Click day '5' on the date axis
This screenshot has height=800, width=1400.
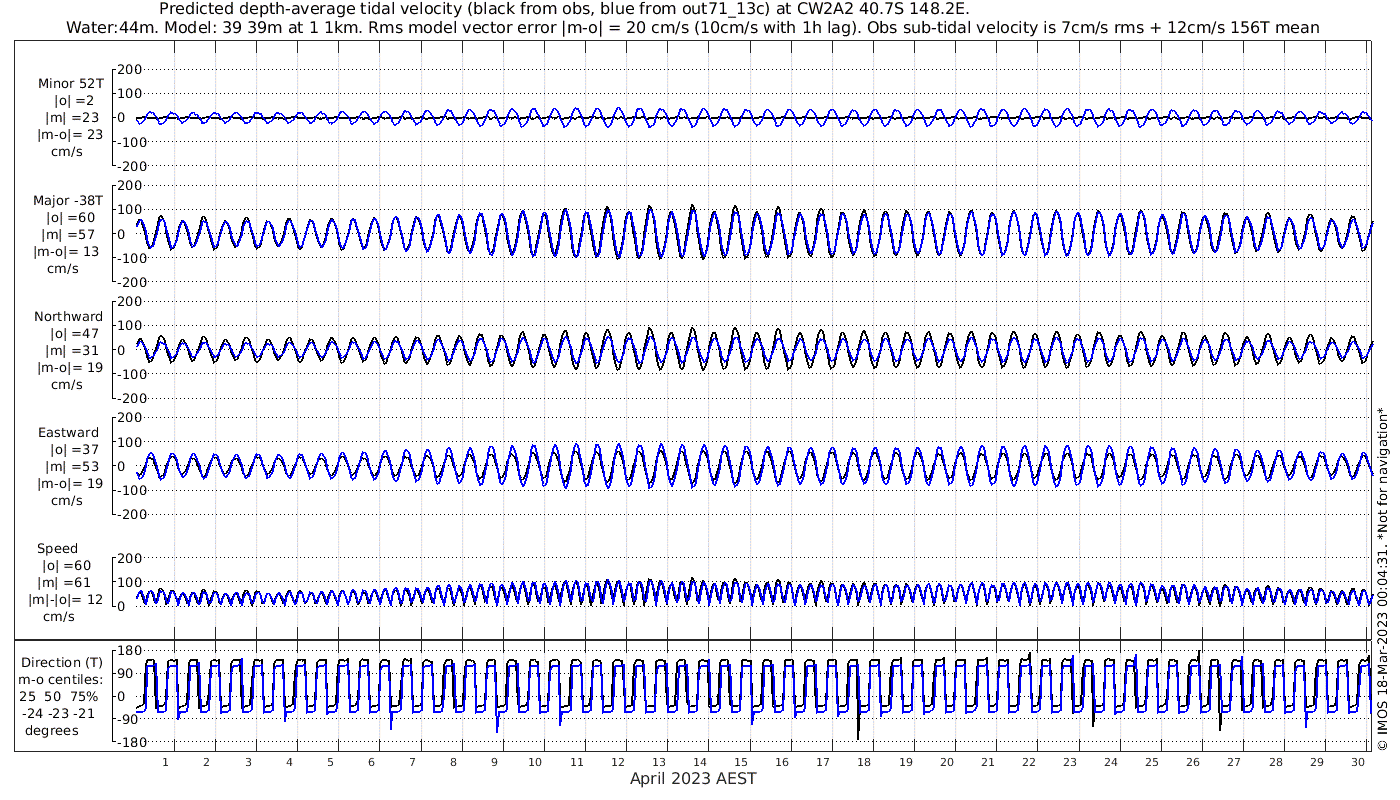(x=330, y=762)
